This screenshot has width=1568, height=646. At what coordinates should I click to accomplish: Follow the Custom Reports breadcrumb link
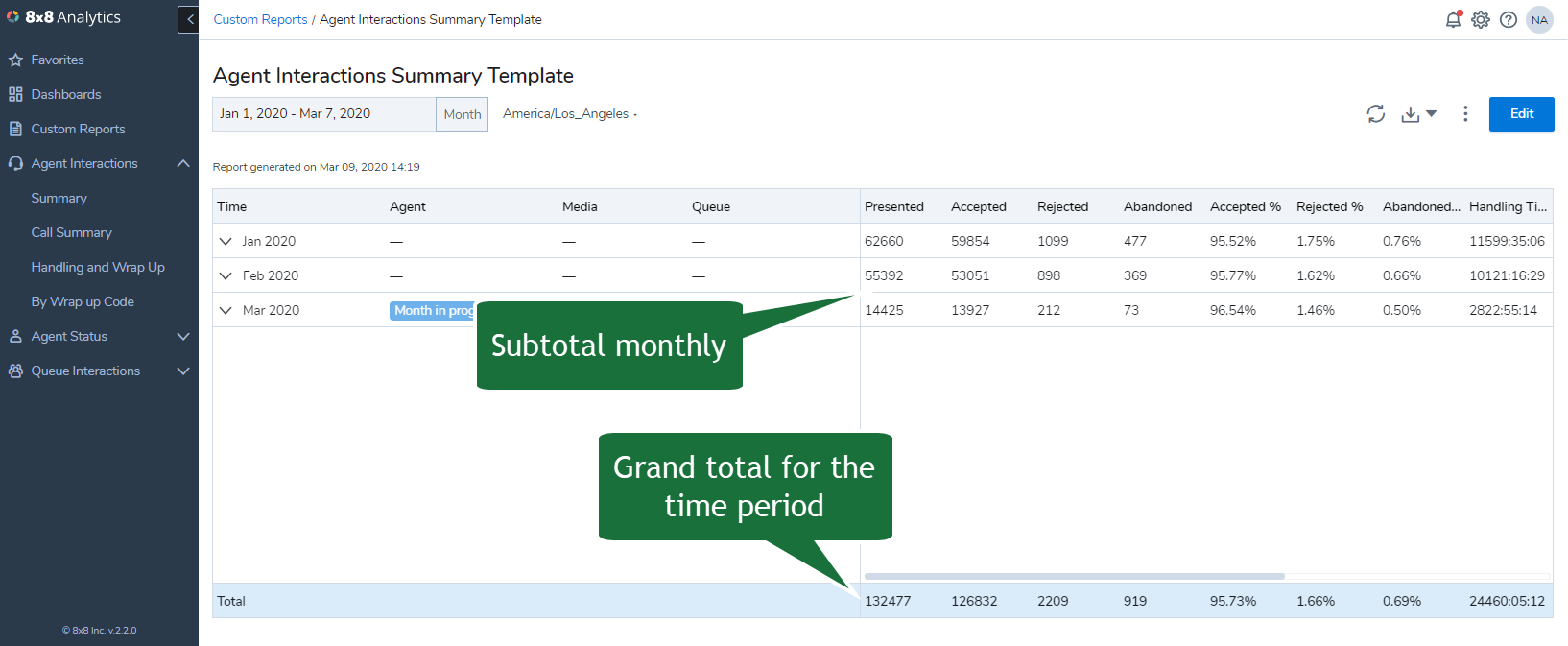tap(260, 19)
